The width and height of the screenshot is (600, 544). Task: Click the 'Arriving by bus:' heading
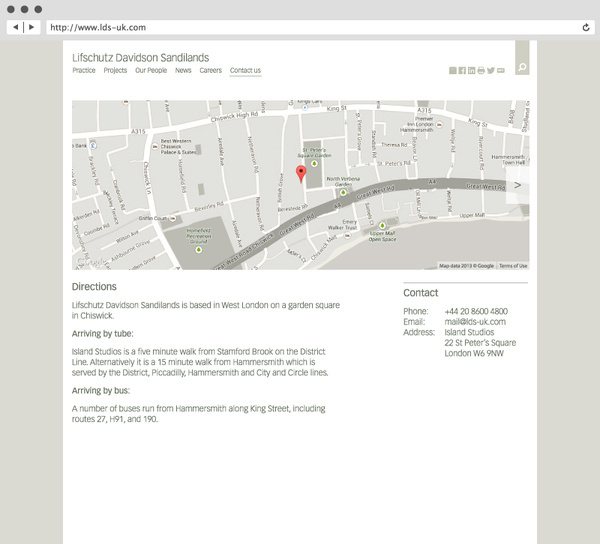pyautogui.click(x=101, y=391)
